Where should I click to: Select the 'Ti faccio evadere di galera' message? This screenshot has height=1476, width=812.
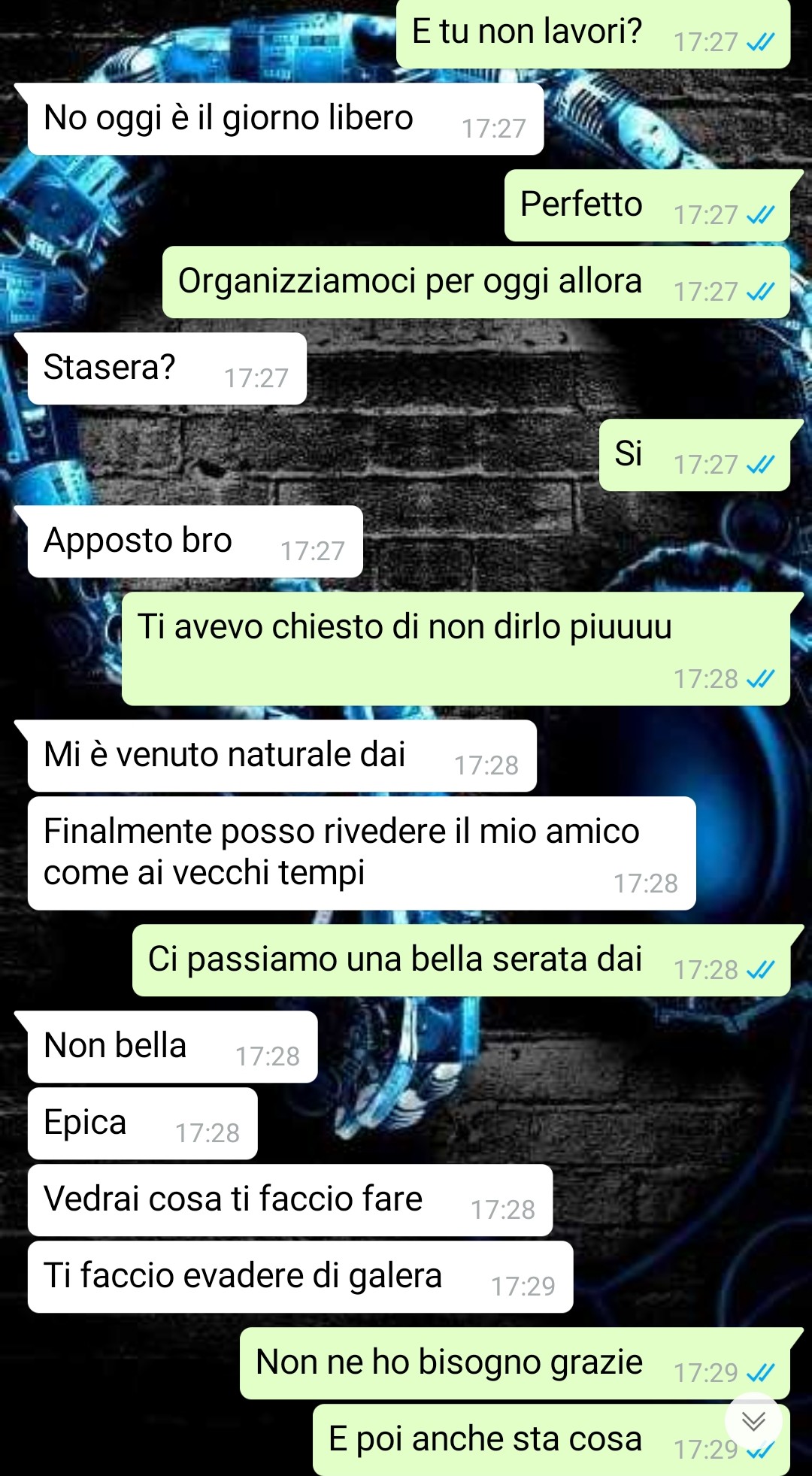click(x=300, y=1277)
